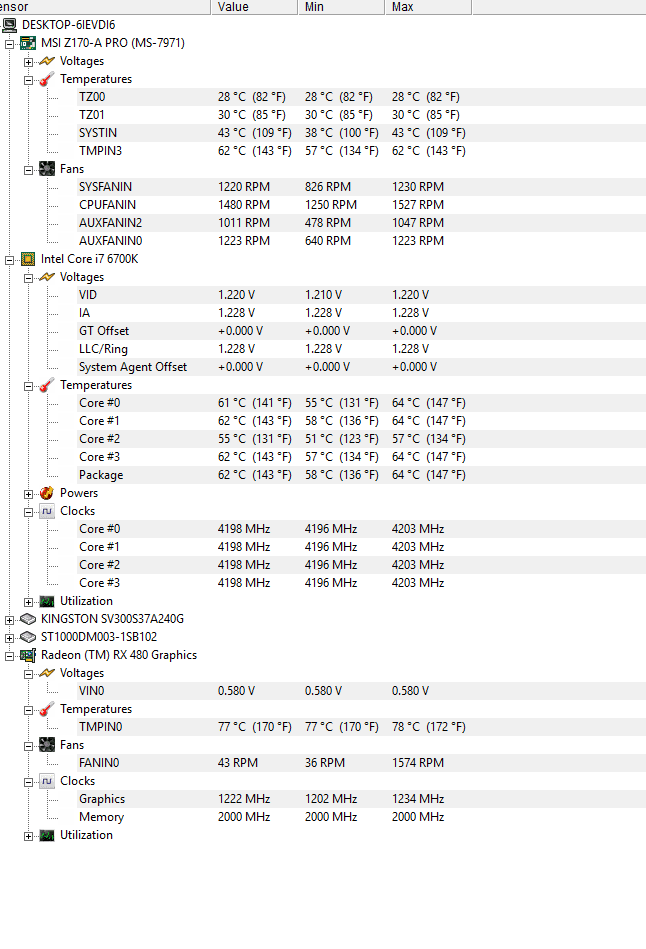The image size is (646, 949).
Task: Click the Intel Core i7 6700K chip icon
Action: point(28,259)
